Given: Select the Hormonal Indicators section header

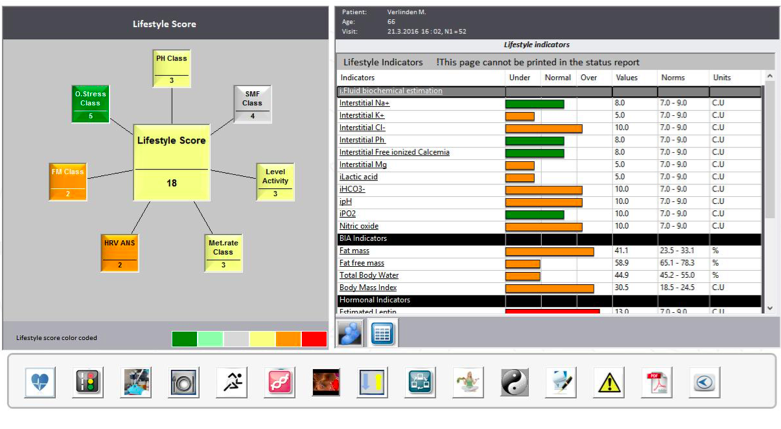Looking at the screenshot, I should click(x=549, y=300).
